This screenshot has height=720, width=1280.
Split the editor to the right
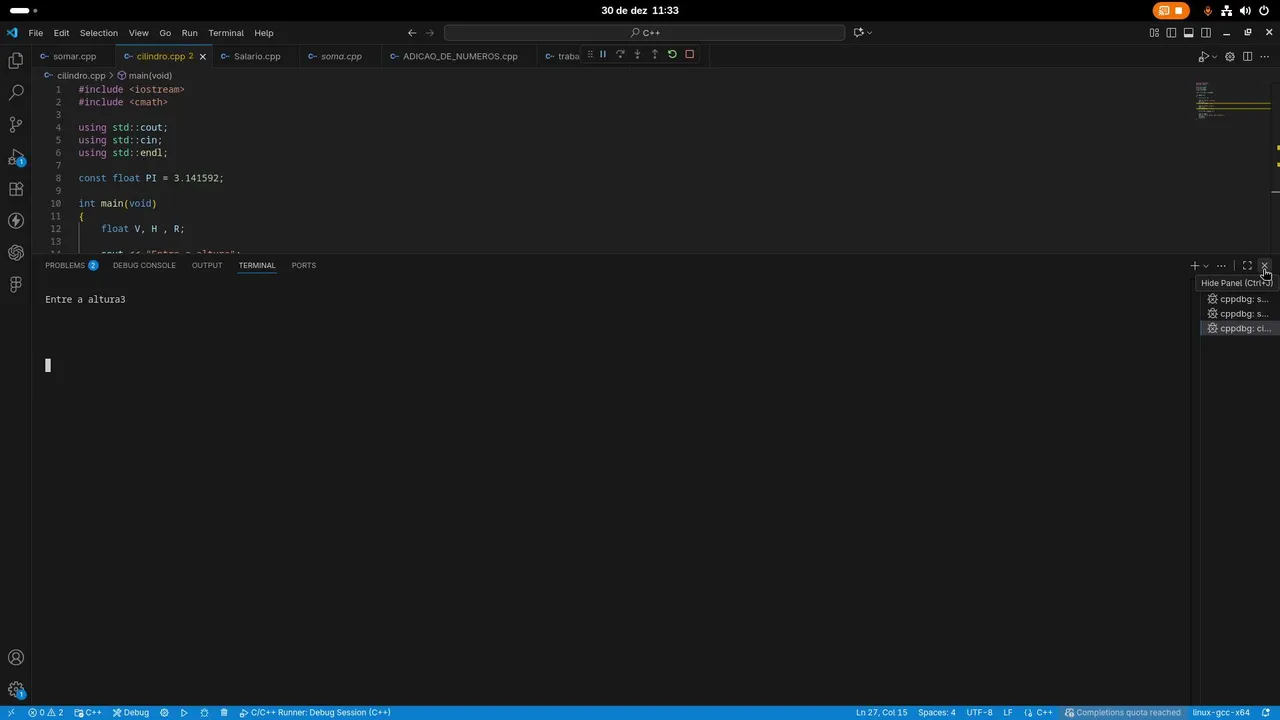1247,56
